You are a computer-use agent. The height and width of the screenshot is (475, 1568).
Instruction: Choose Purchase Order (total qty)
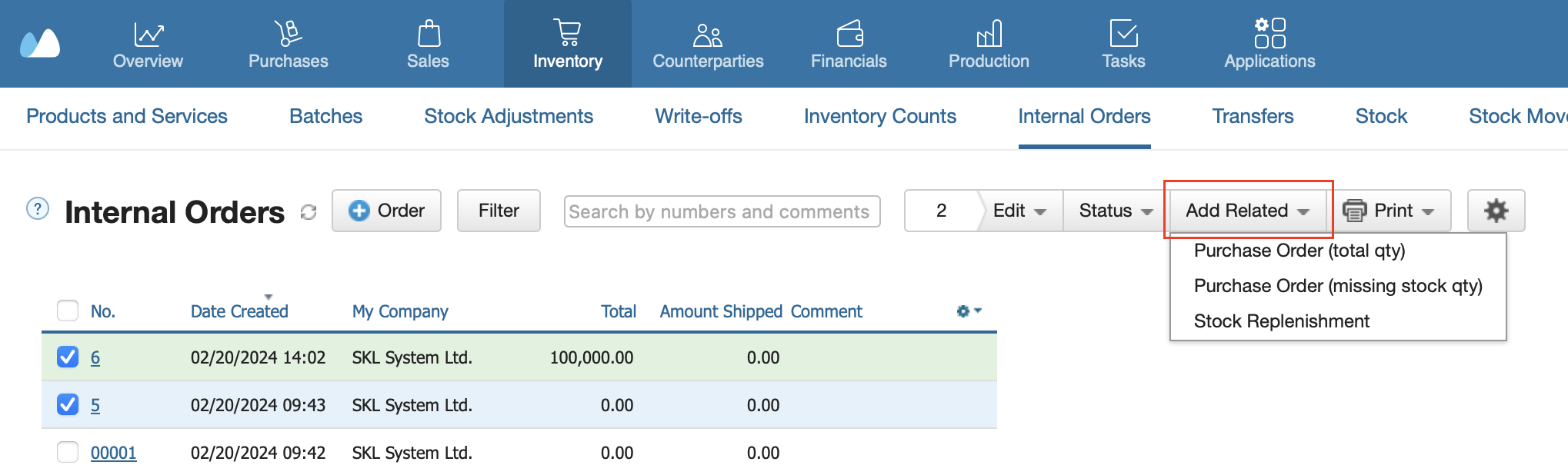pyautogui.click(x=1299, y=251)
